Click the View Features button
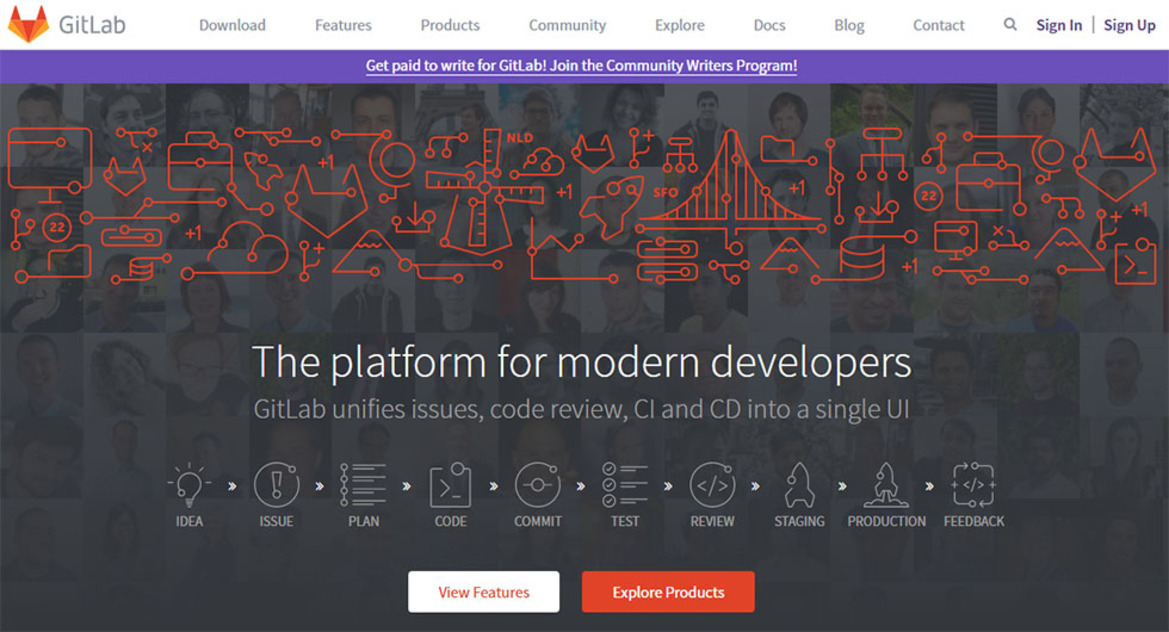The width and height of the screenshot is (1169, 632). pyautogui.click(x=484, y=592)
